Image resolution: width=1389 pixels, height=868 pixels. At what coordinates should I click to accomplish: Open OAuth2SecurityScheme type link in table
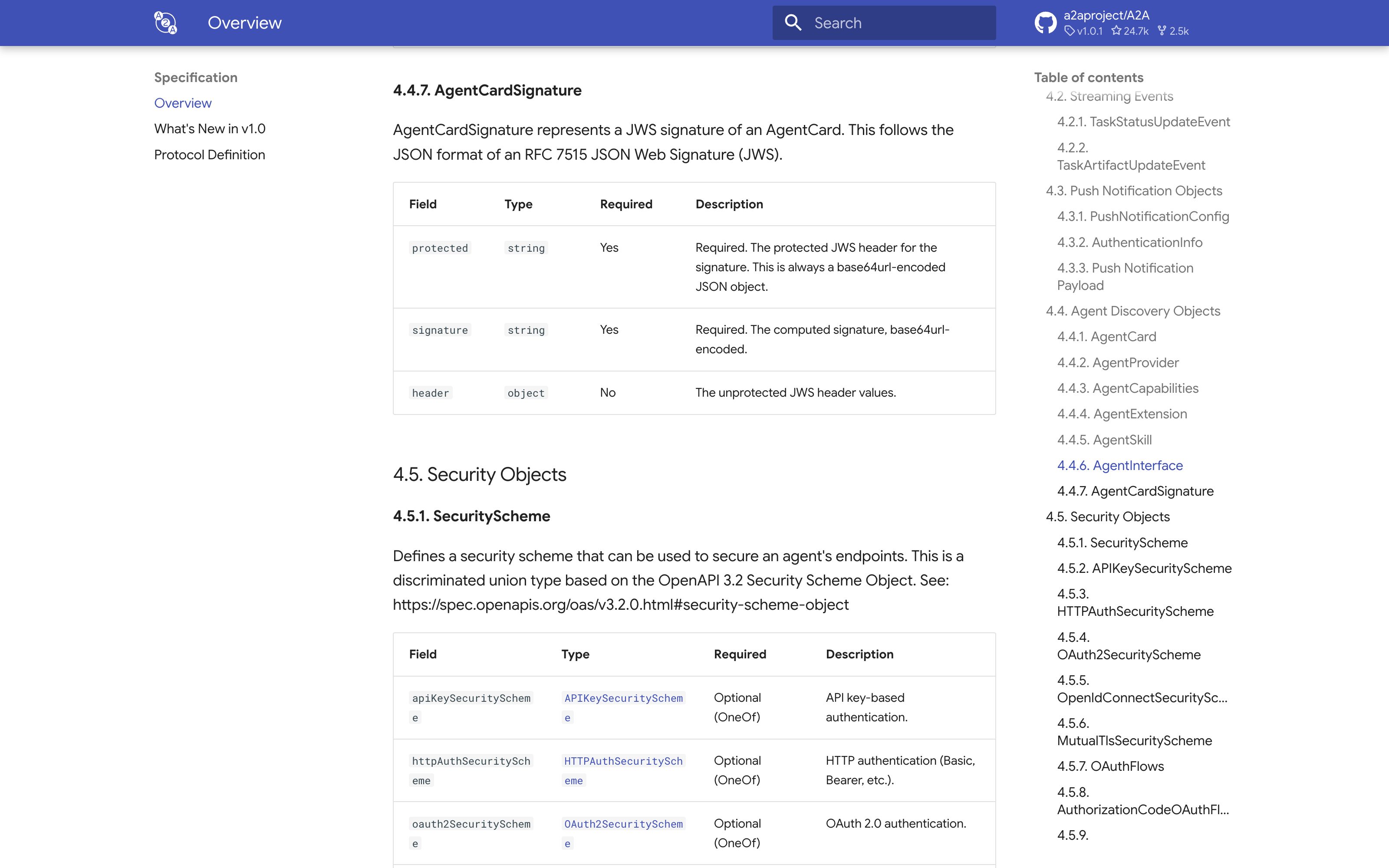[x=623, y=833]
